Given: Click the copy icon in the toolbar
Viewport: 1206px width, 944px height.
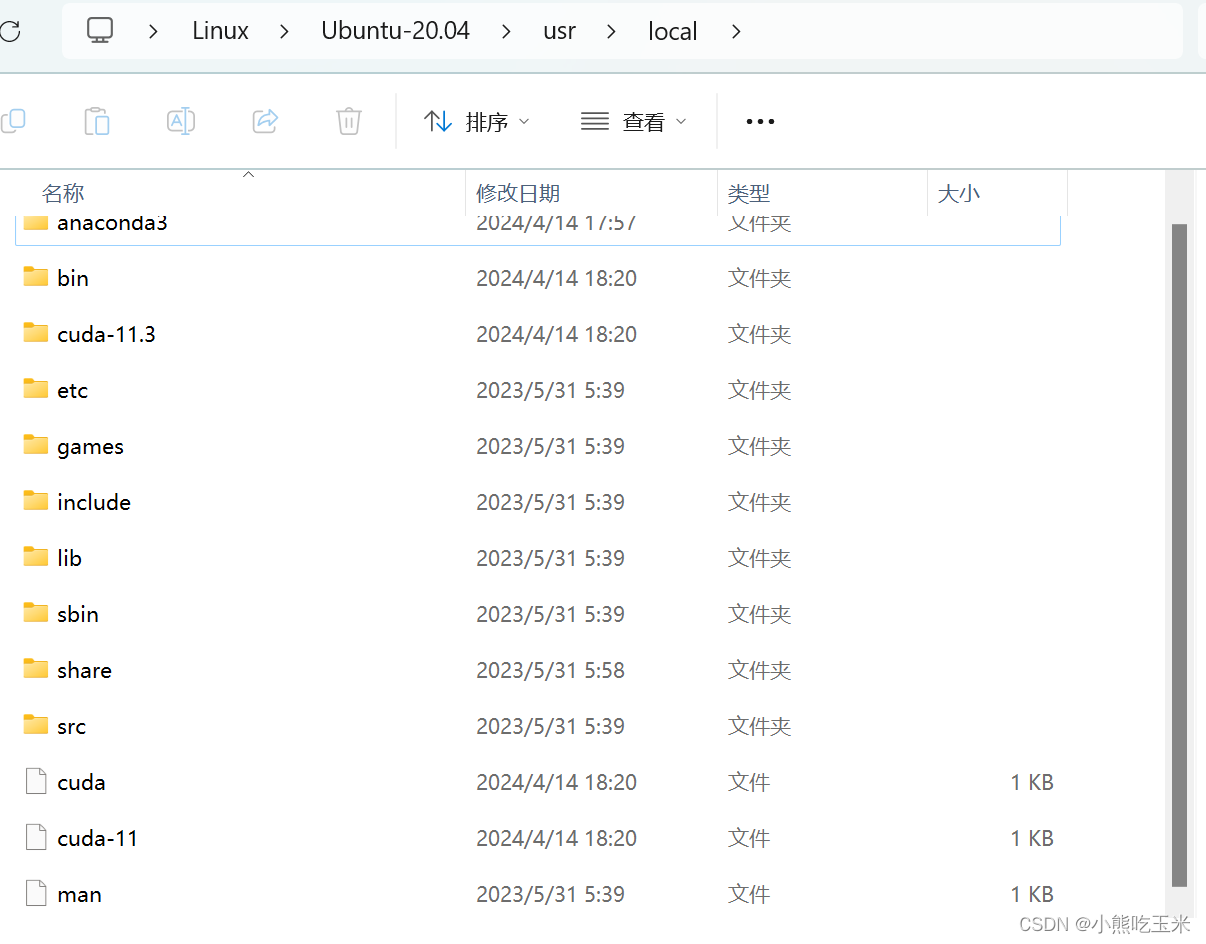Looking at the screenshot, I should tap(13, 122).
